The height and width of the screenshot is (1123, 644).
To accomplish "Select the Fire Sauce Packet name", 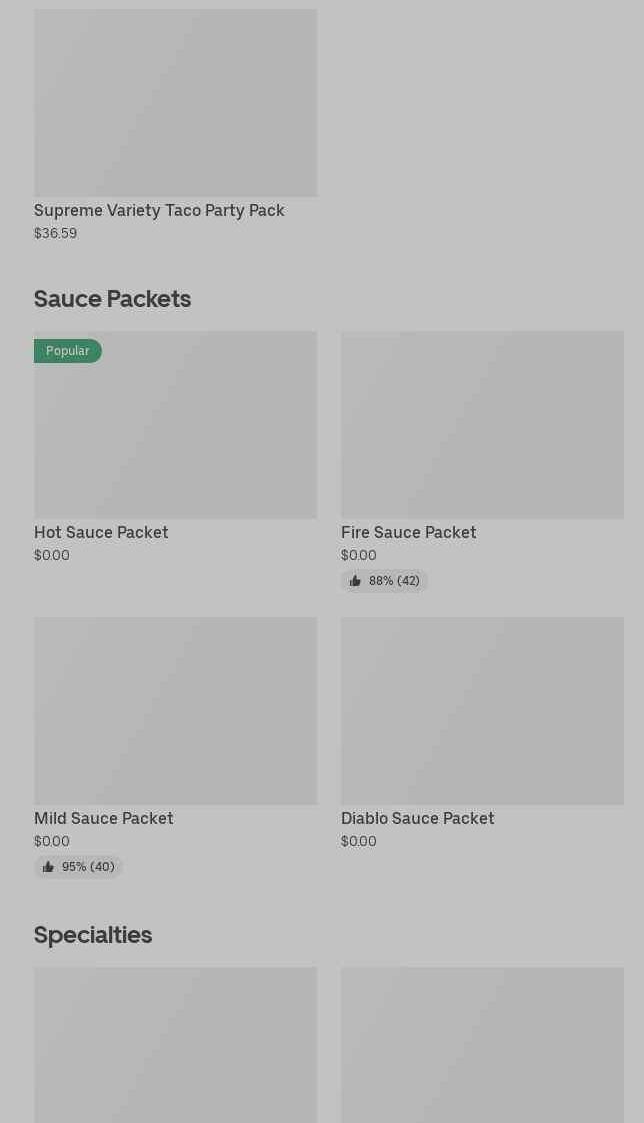I will click(x=408, y=532).
